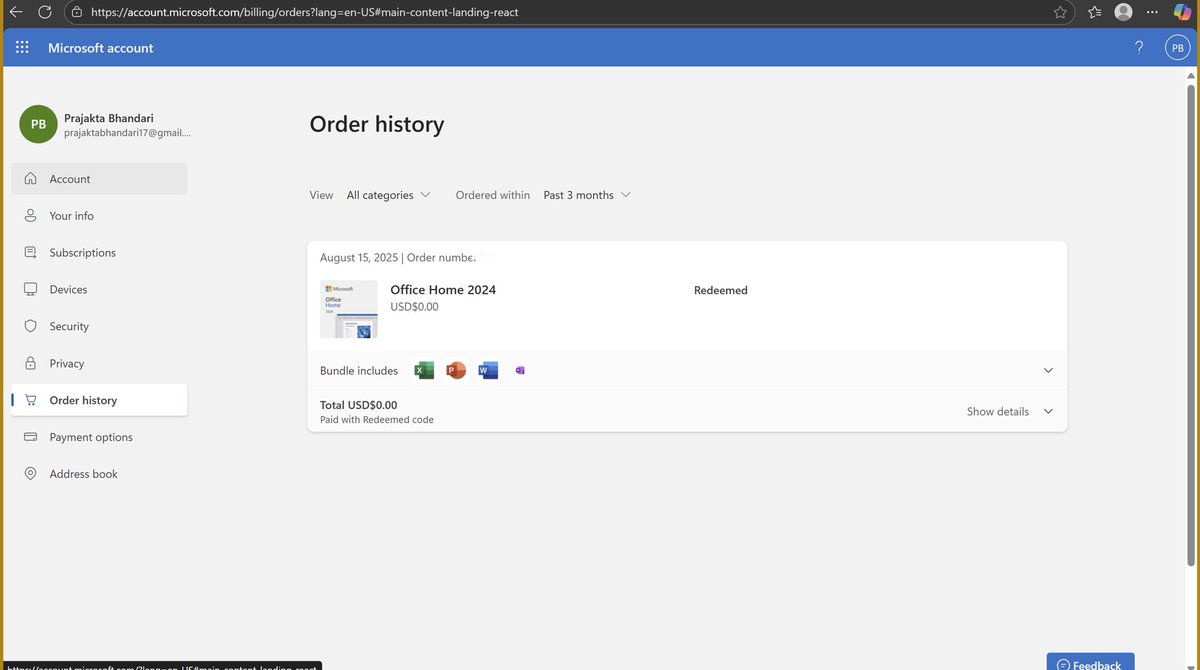
Task: Open the Microsoft apps launcher grid
Action: (22, 47)
